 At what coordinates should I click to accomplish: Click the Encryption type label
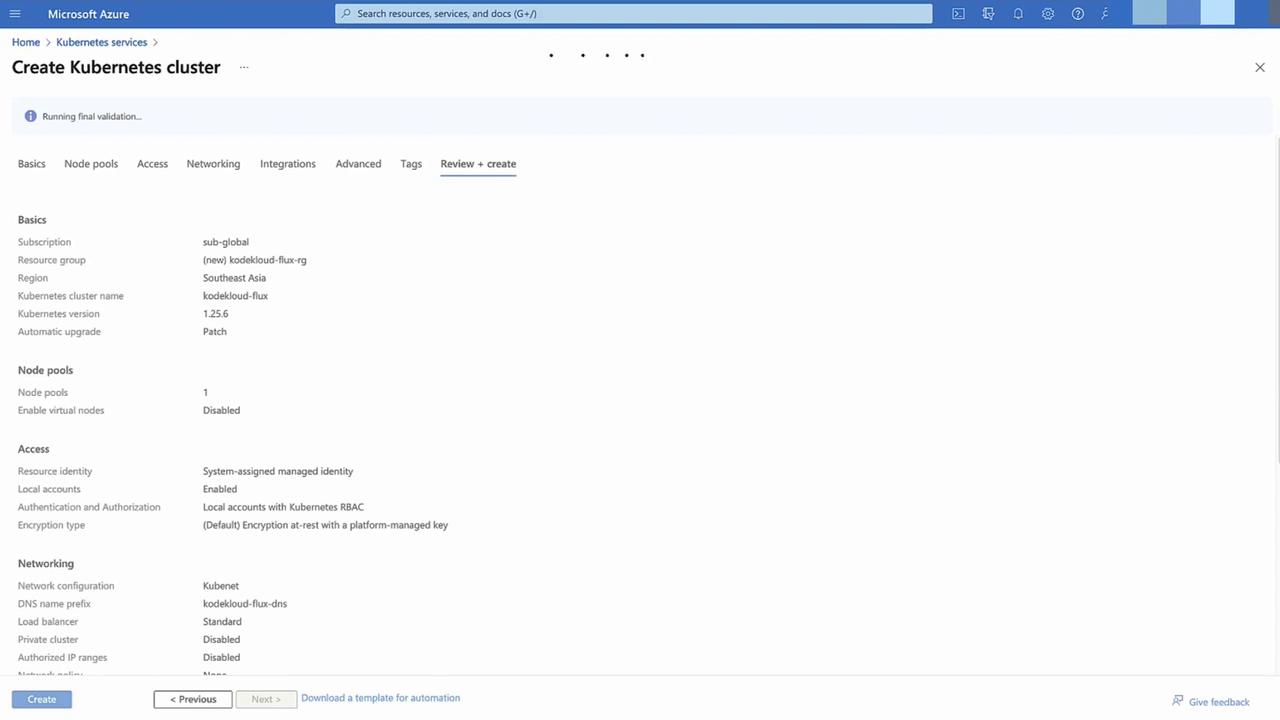click(x=51, y=525)
